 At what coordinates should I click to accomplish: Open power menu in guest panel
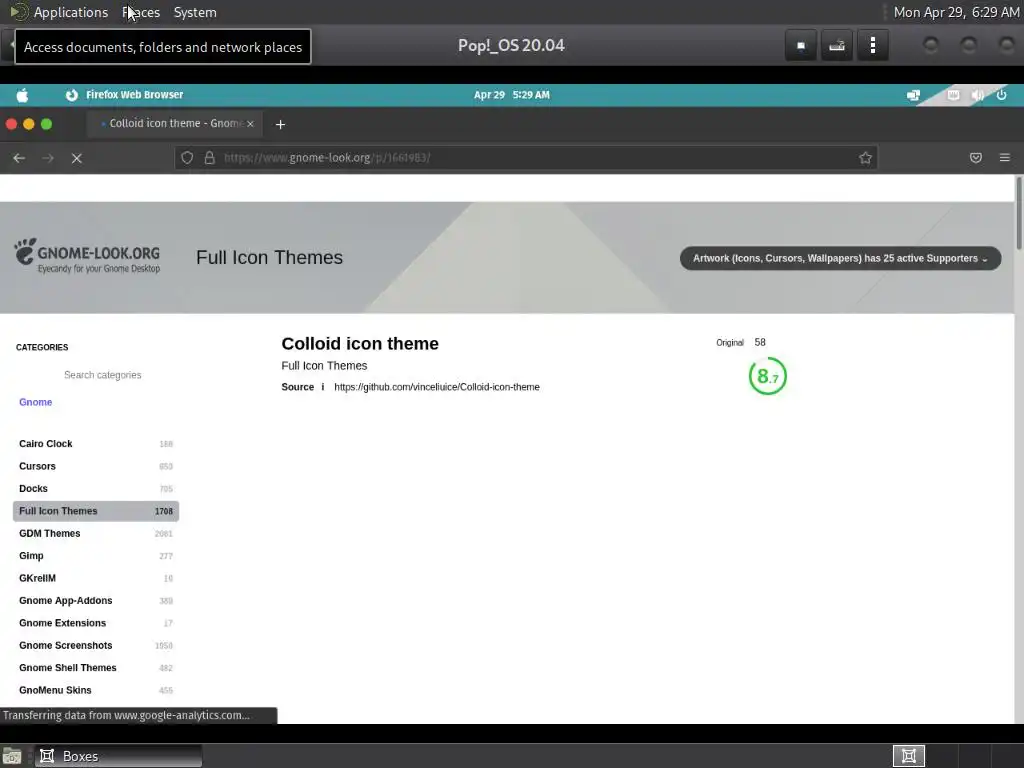pos(1001,95)
